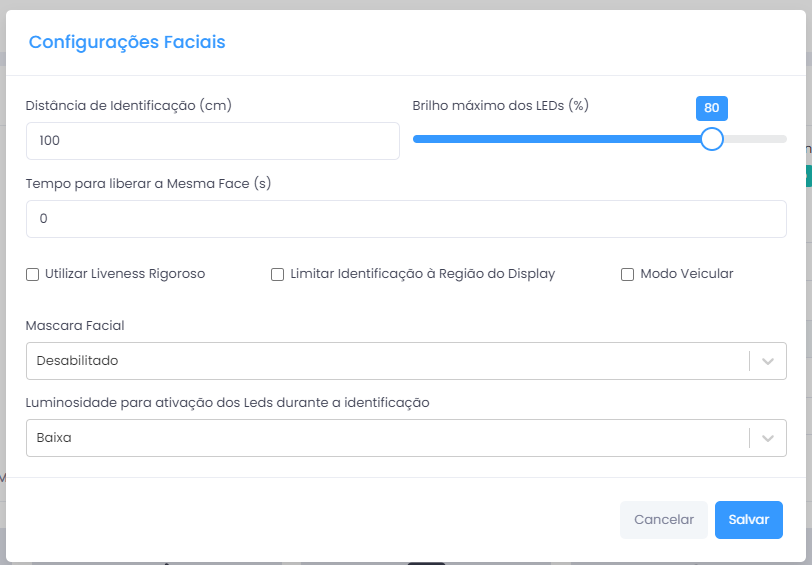The height and width of the screenshot is (565, 812).
Task: Click the Limitar Identificação label text
Action: (x=423, y=274)
